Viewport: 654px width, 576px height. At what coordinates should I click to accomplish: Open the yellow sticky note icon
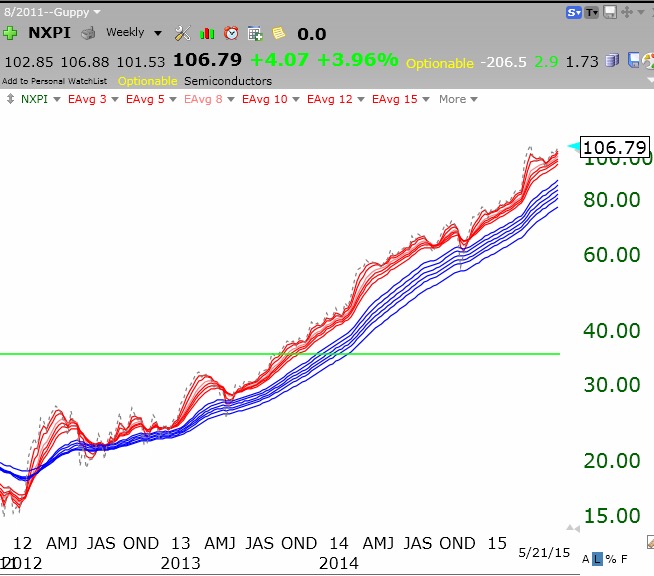pos(279,33)
